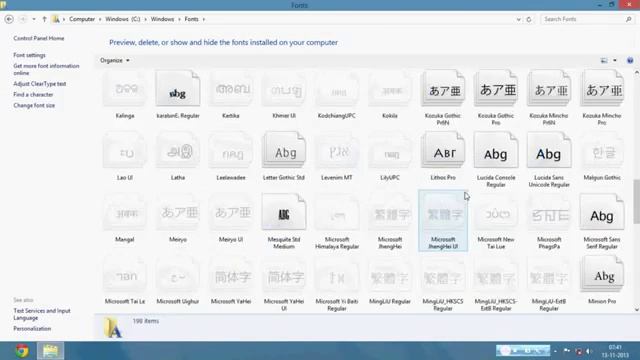Navigate to Windows (C:) in the breadcrumb
This screenshot has height=360, width=640.
click(123, 19)
